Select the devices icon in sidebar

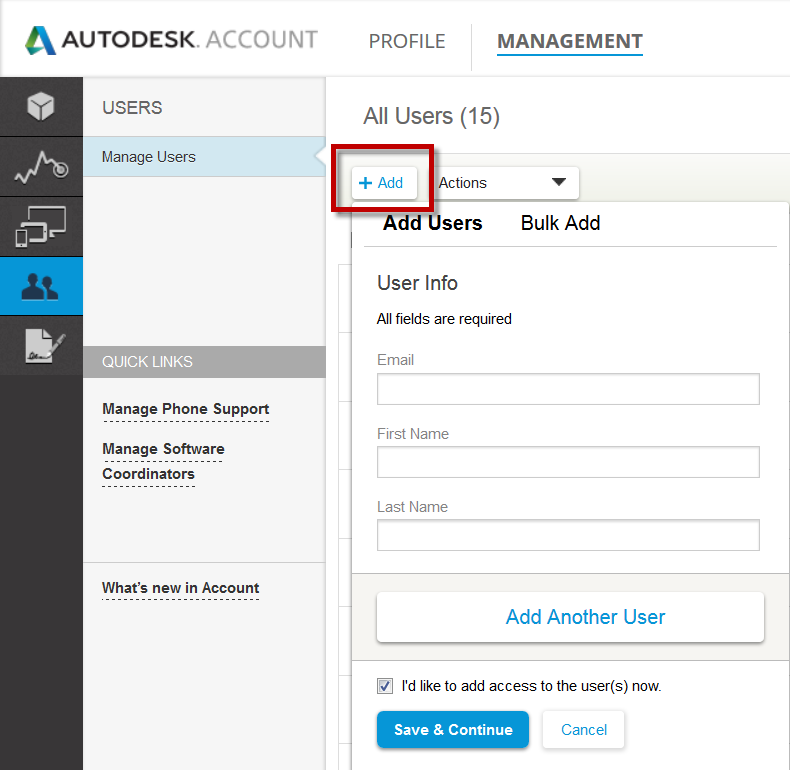(x=41, y=226)
